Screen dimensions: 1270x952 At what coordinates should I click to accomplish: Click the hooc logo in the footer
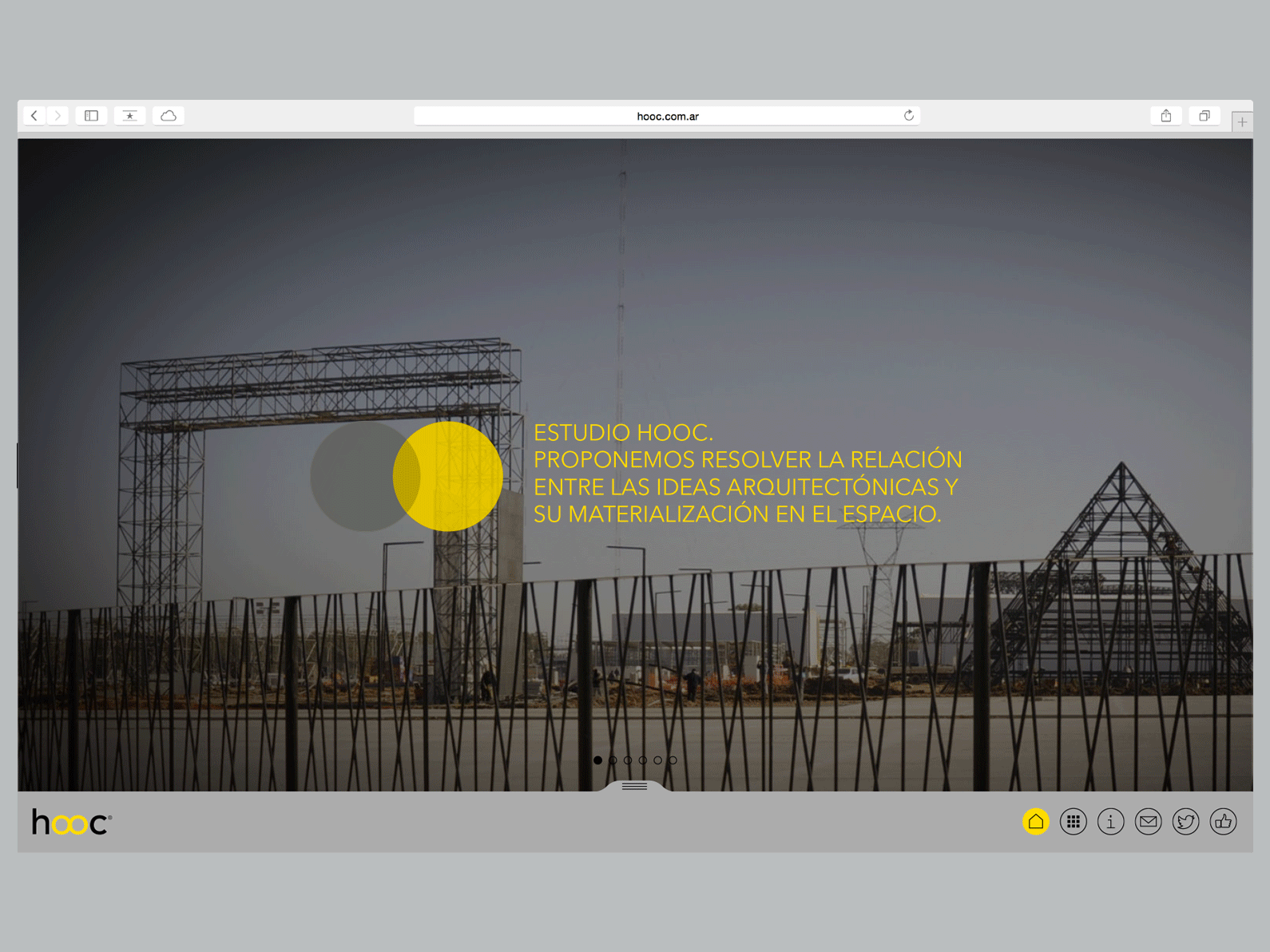pos(72,822)
